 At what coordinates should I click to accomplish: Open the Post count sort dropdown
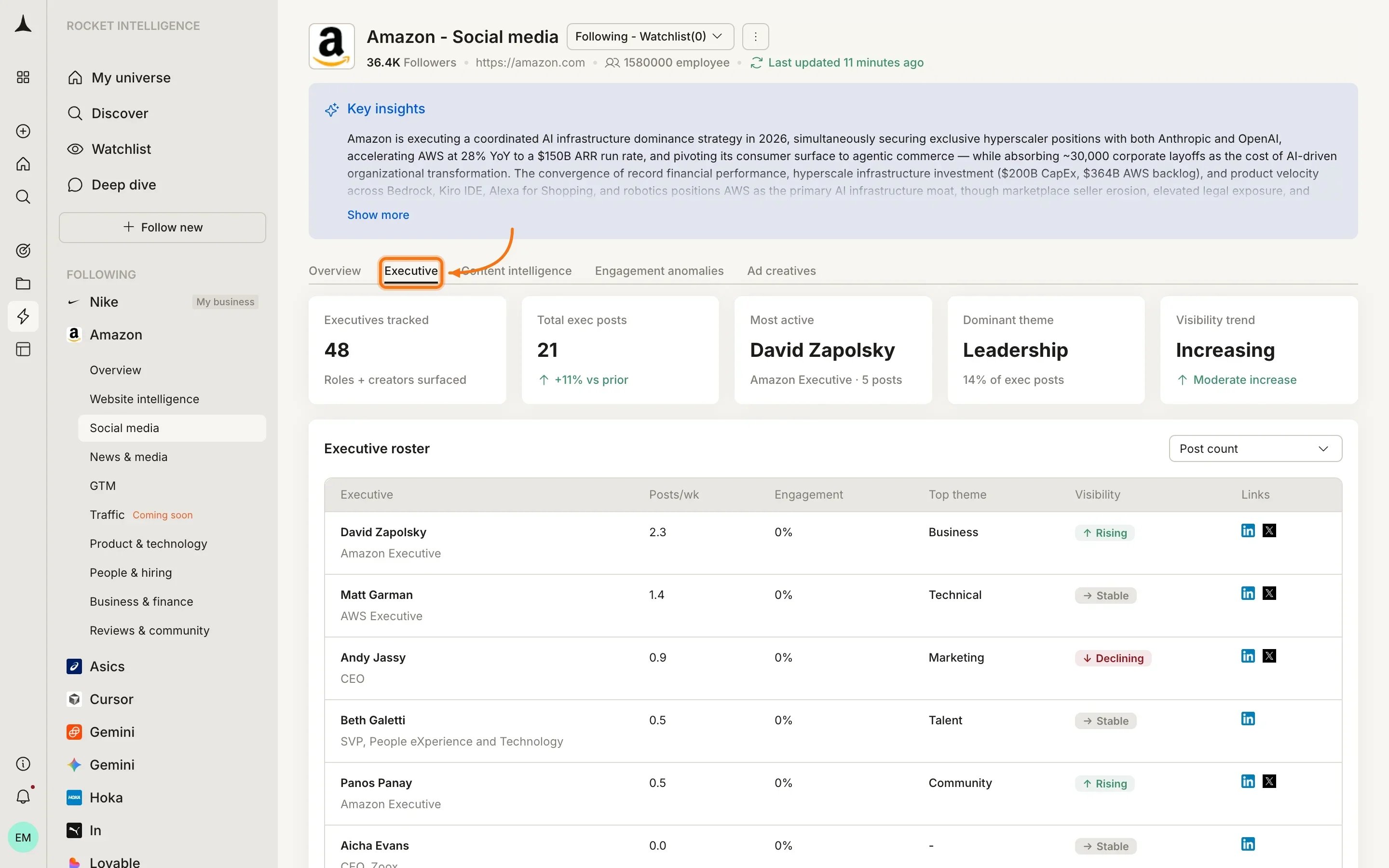tap(1255, 448)
